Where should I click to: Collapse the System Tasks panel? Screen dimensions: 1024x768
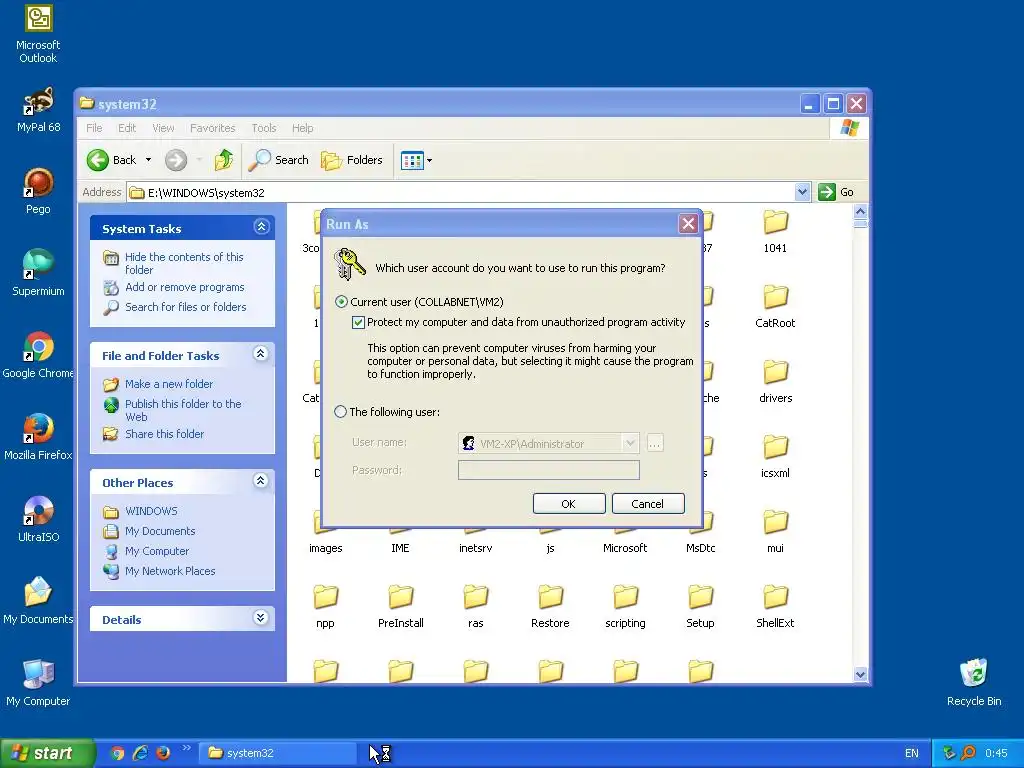pos(261,227)
